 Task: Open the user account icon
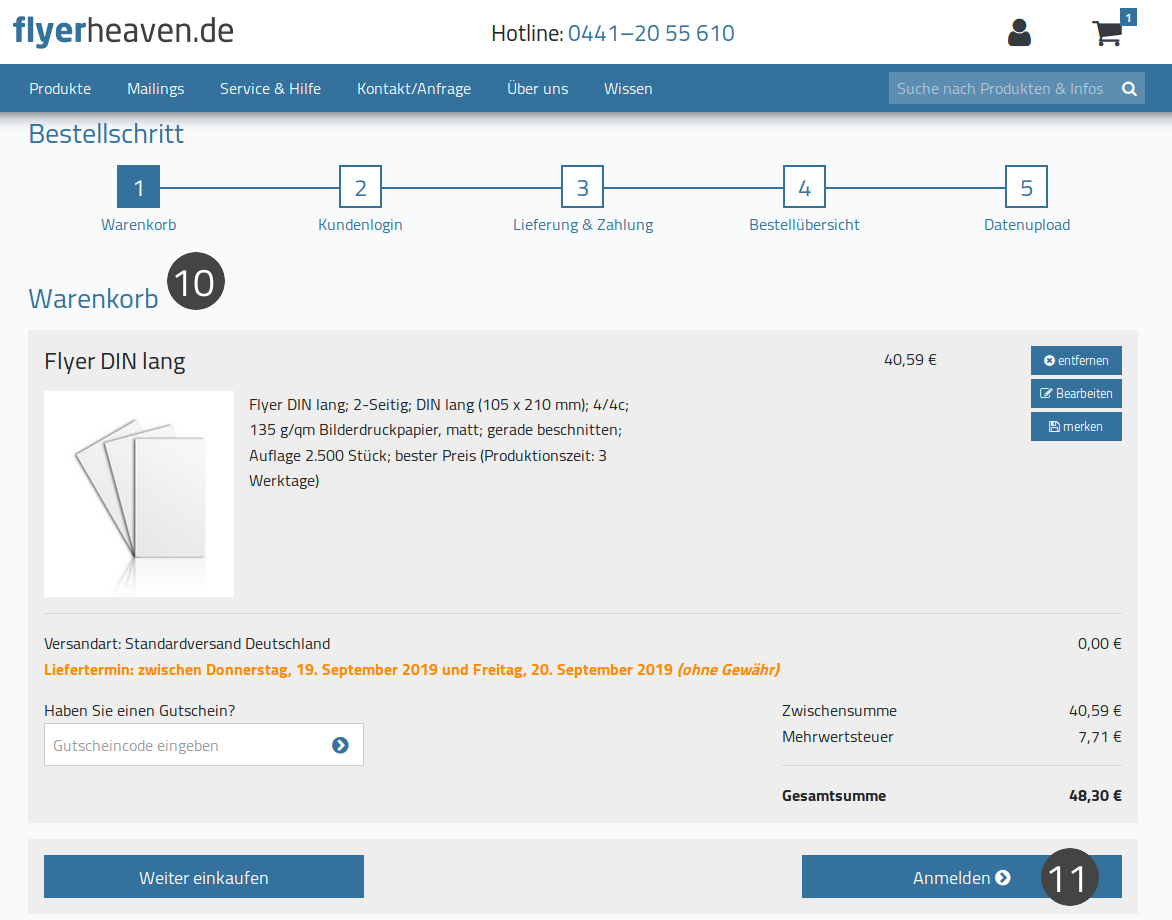[x=1019, y=33]
